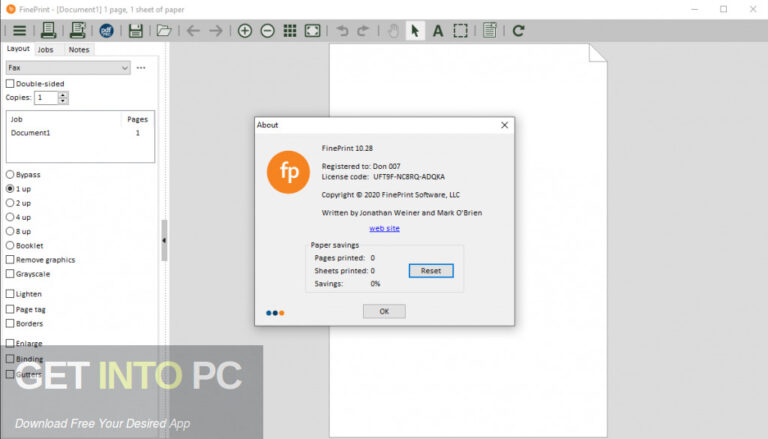The height and width of the screenshot is (439, 768).
Task: Select Document1 in the job list
Action: (30, 133)
